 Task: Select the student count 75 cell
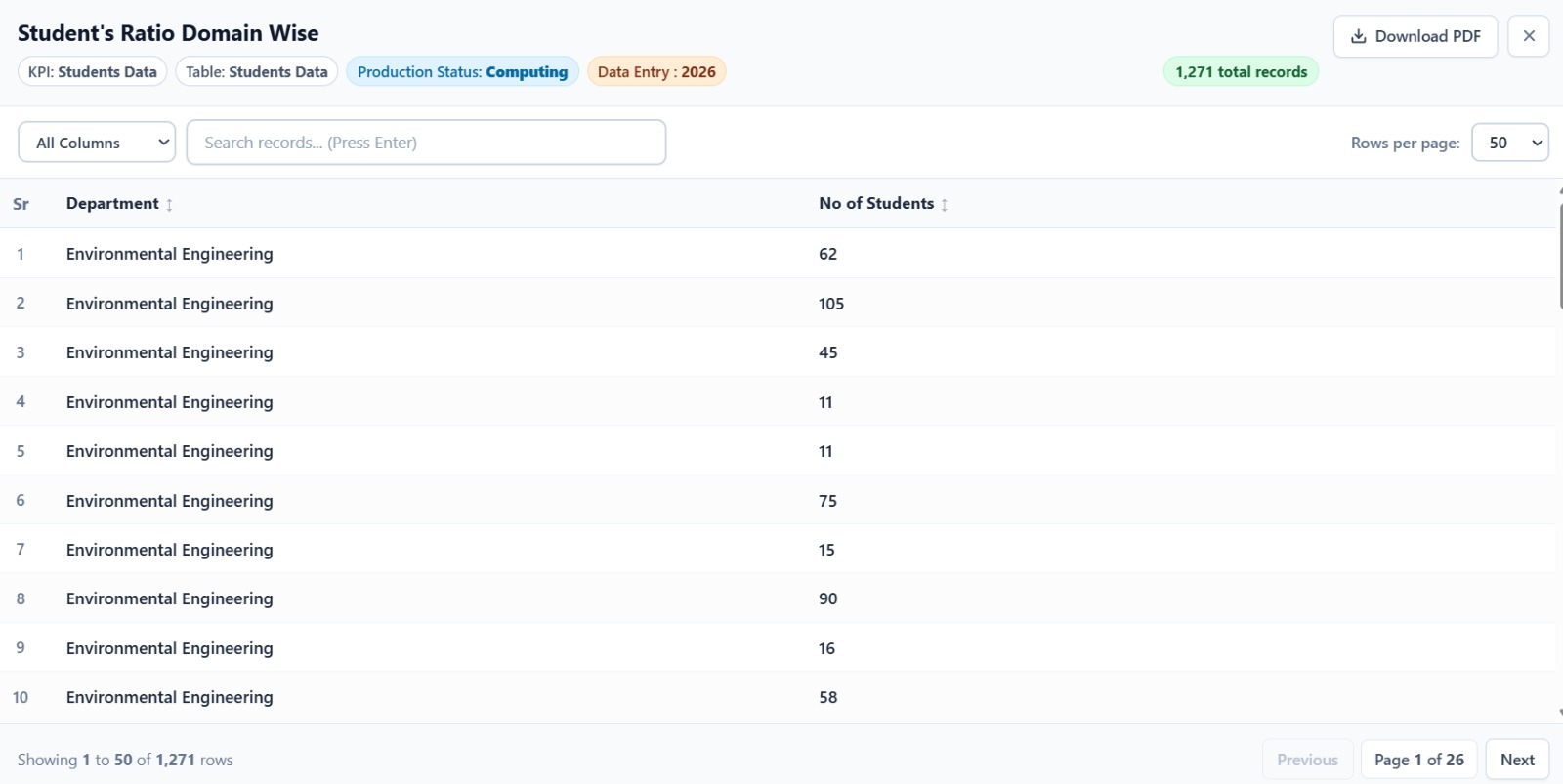[827, 501]
